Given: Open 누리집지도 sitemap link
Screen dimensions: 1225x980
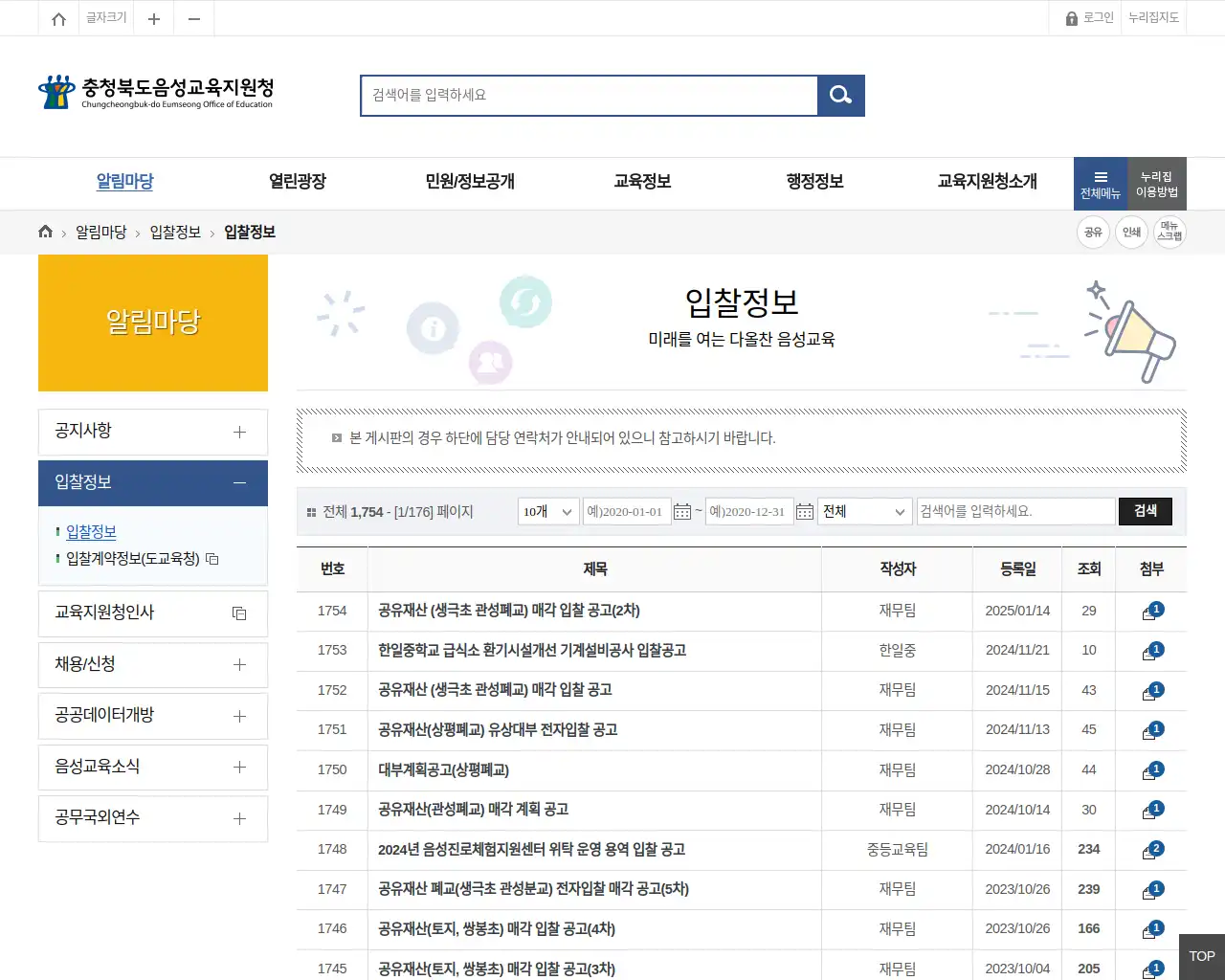Looking at the screenshot, I should [1153, 18].
